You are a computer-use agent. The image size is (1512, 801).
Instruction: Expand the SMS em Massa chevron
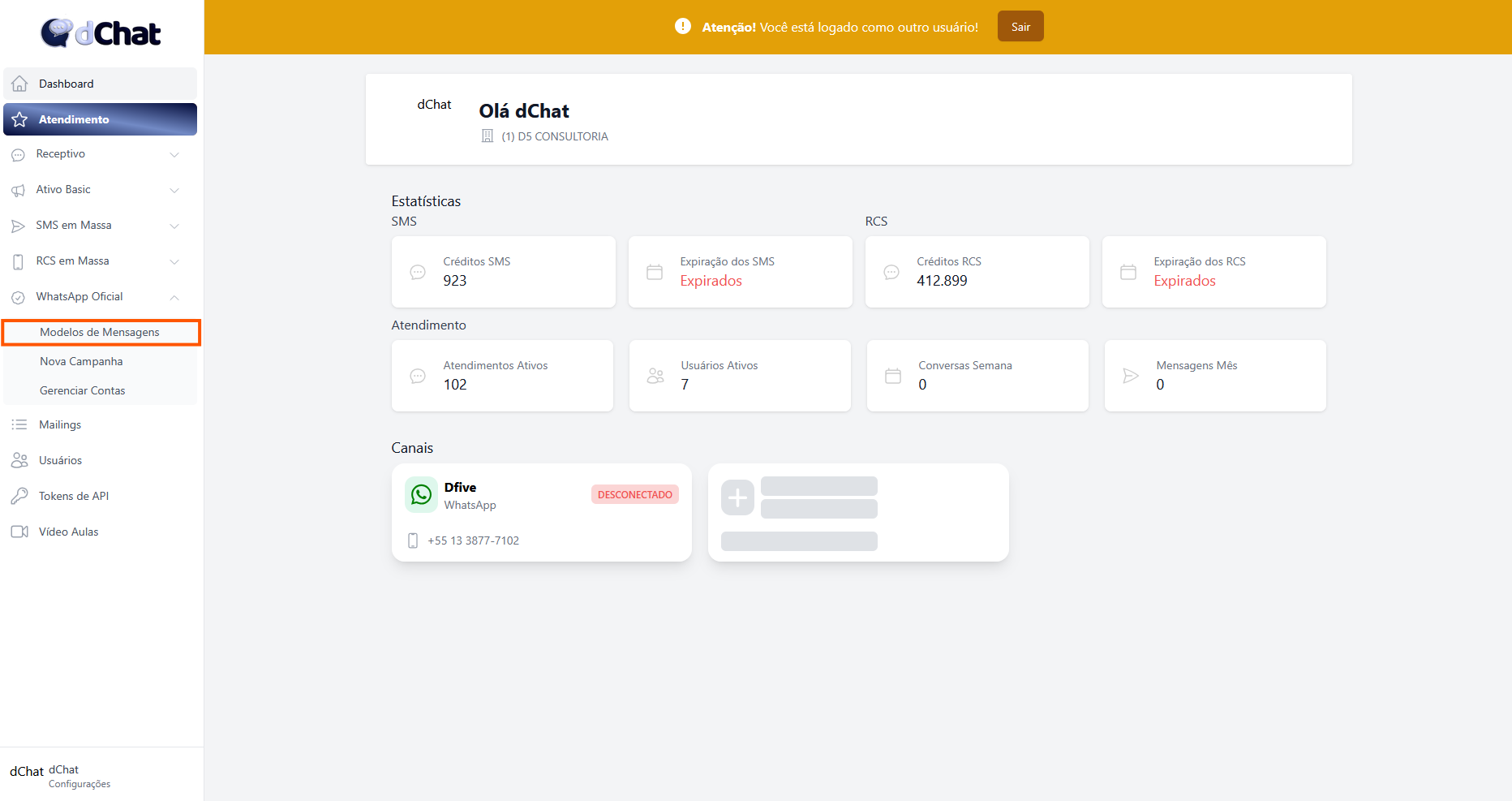[174, 226]
